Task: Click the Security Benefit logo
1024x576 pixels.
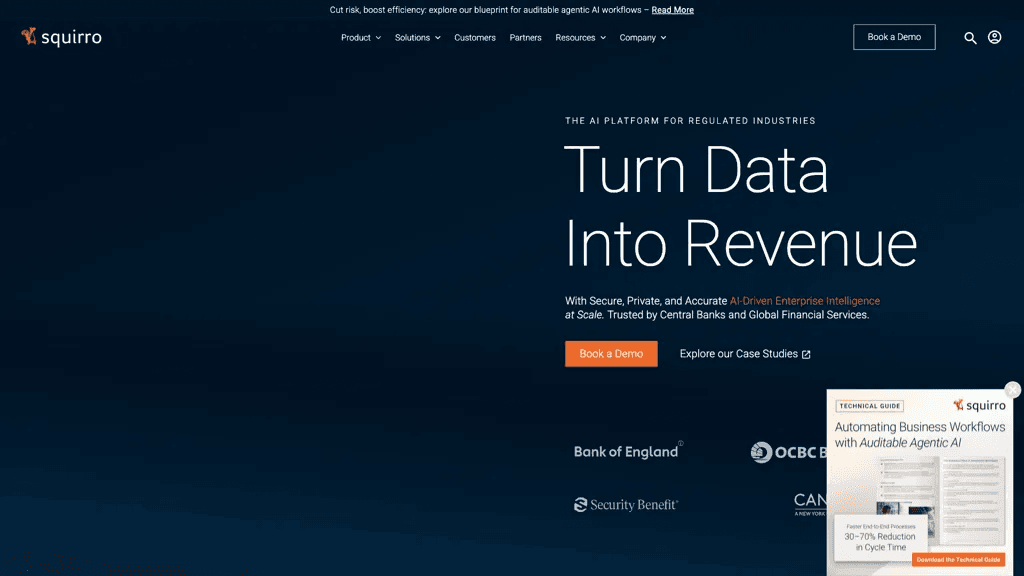Action: coord(626,505)
